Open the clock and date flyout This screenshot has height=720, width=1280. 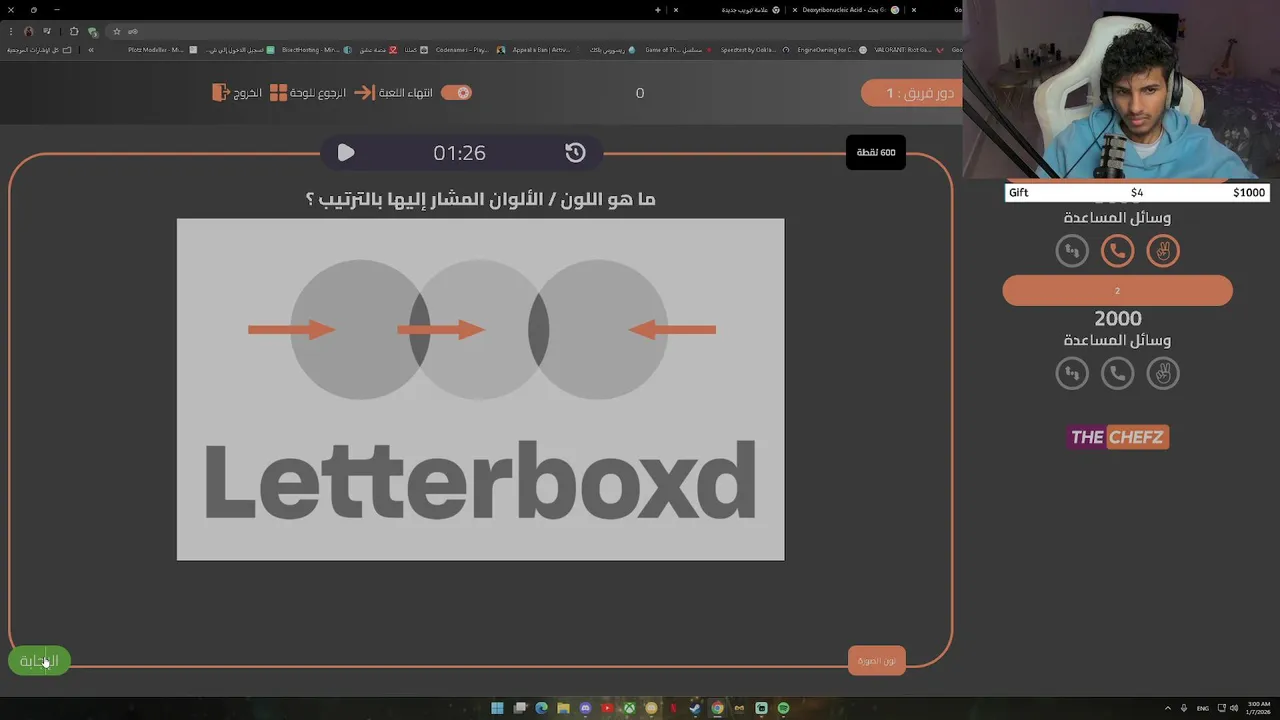point(1259,708)
